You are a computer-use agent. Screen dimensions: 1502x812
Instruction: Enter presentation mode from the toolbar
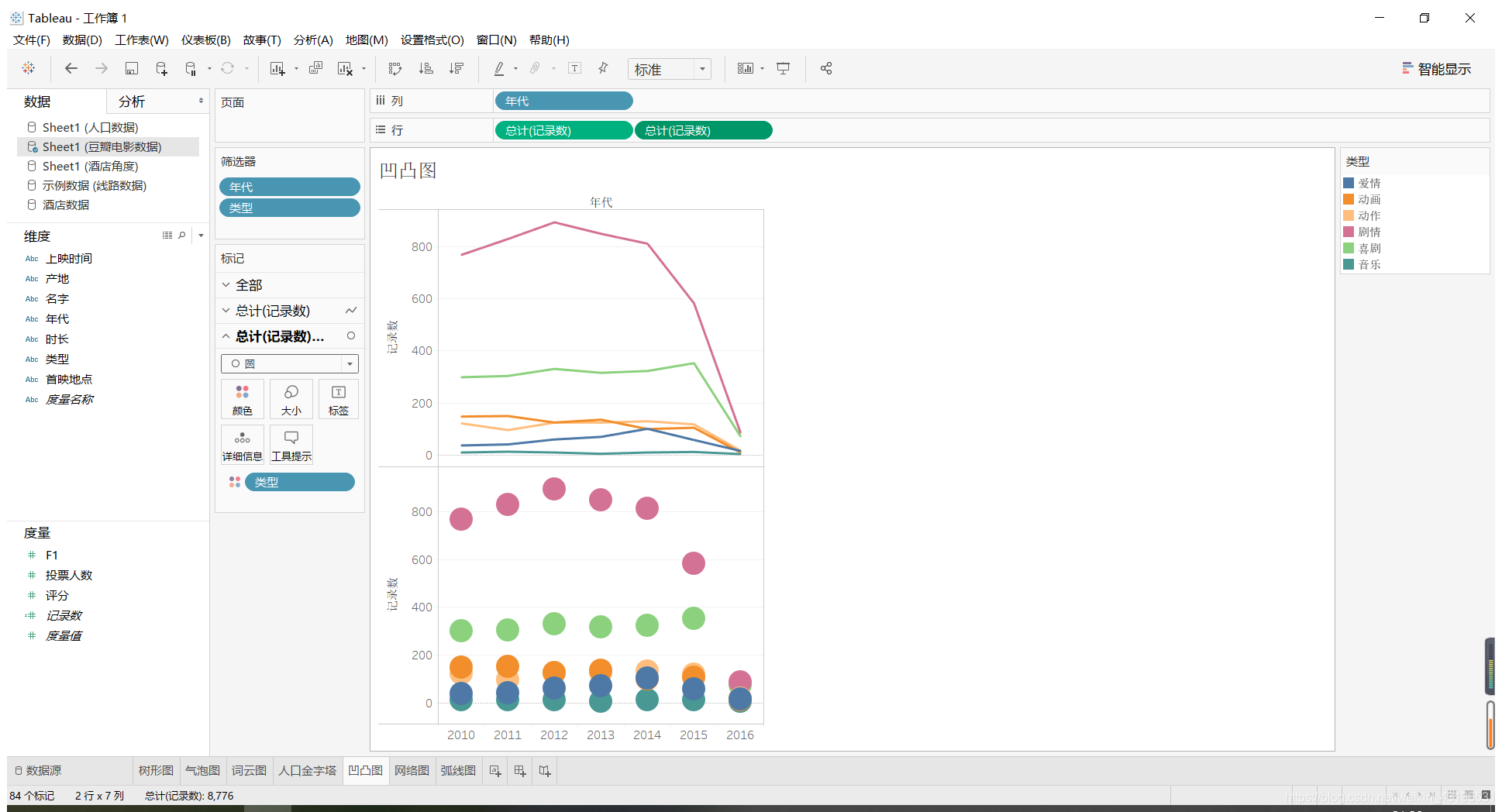(784, 68)
